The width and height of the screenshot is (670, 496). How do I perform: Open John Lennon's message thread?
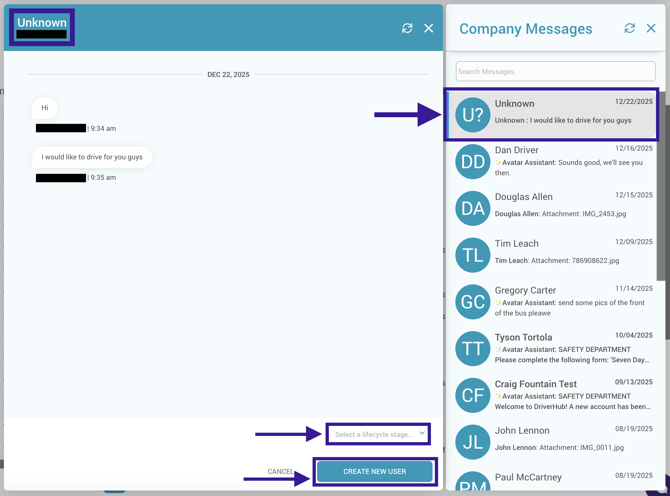[572, 438]
